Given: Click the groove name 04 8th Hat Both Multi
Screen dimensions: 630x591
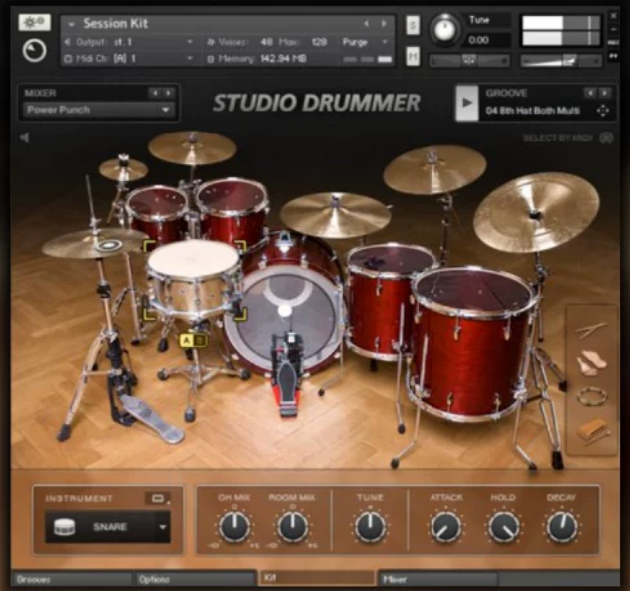Looking at the screenshot, I should pyautogui.click(x=532, y=110).
